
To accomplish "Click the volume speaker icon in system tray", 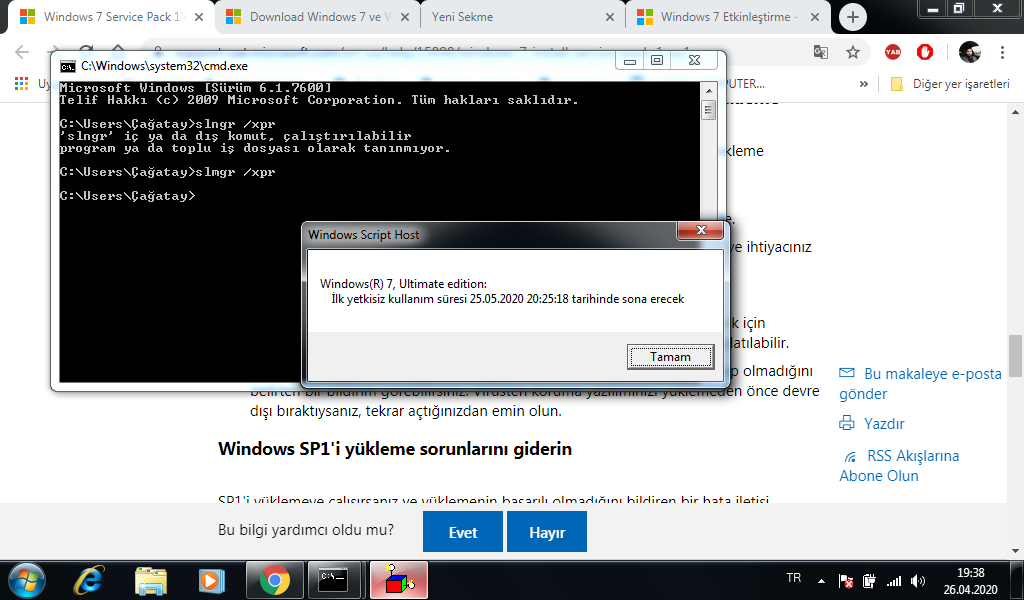I will pos(916,578).
